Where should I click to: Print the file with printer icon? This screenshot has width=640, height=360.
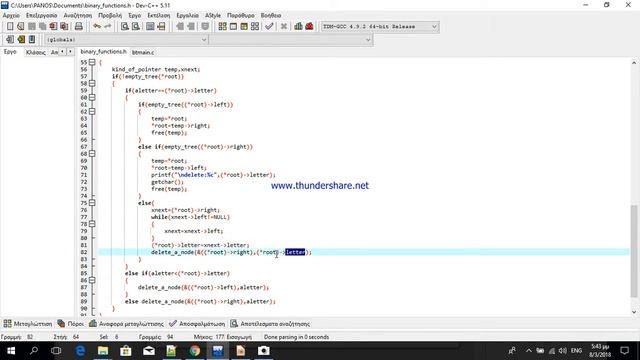pos(79,27)
